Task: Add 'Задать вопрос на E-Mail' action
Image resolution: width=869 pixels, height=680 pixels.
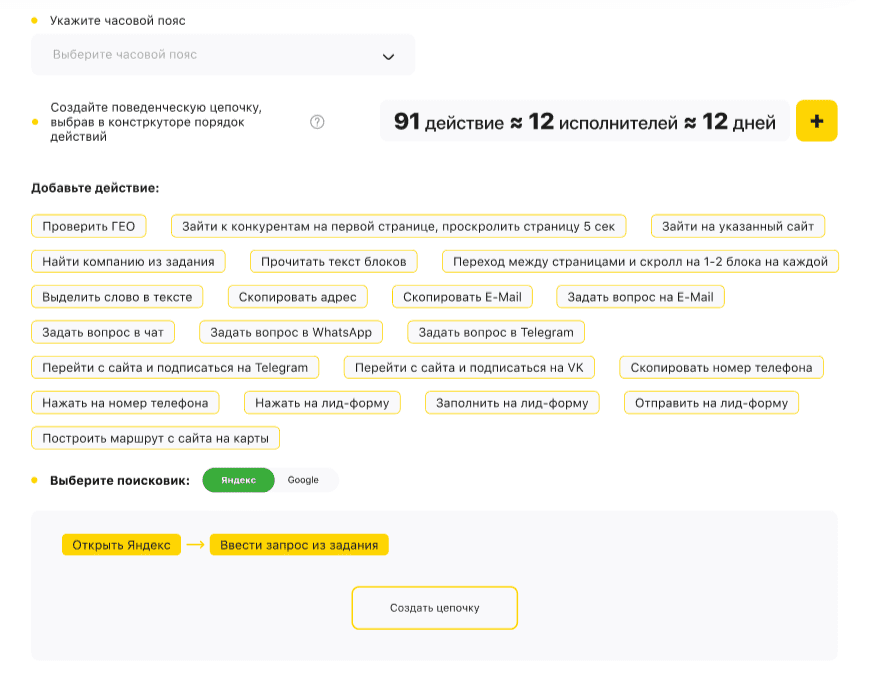Action: click(640, 297)
